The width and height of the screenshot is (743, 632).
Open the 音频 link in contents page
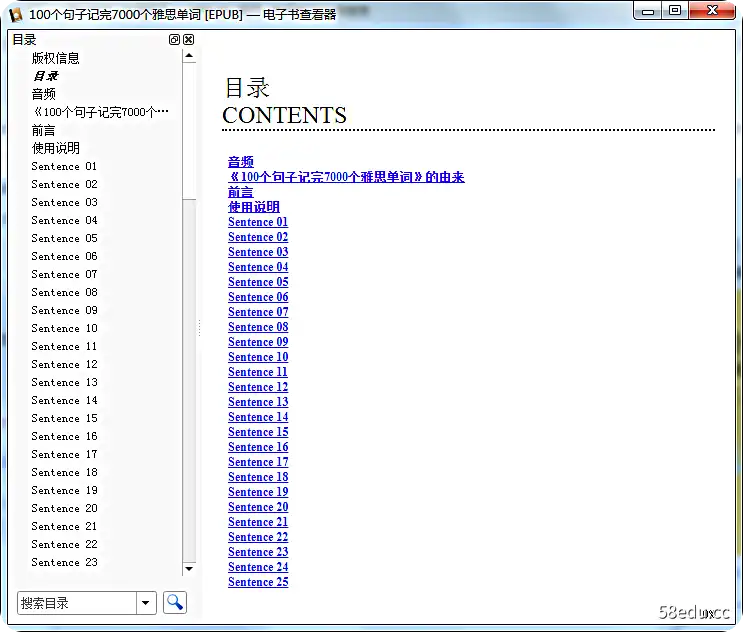pyautogui.click(x=241, y=162)
